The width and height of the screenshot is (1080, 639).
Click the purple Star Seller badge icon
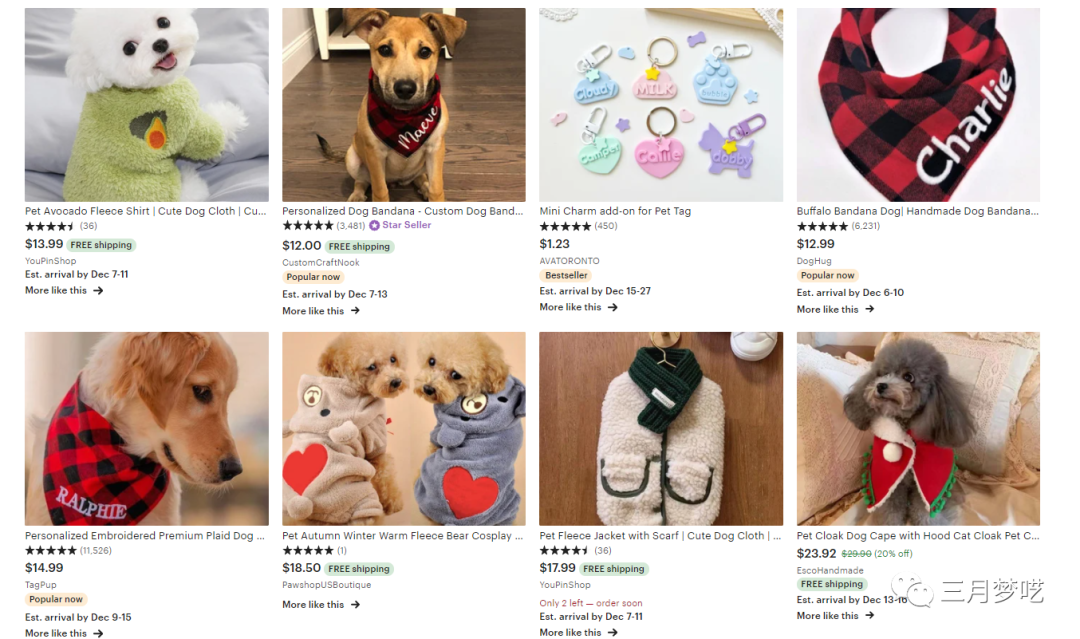pyautogui.click(x=374, y=226)
